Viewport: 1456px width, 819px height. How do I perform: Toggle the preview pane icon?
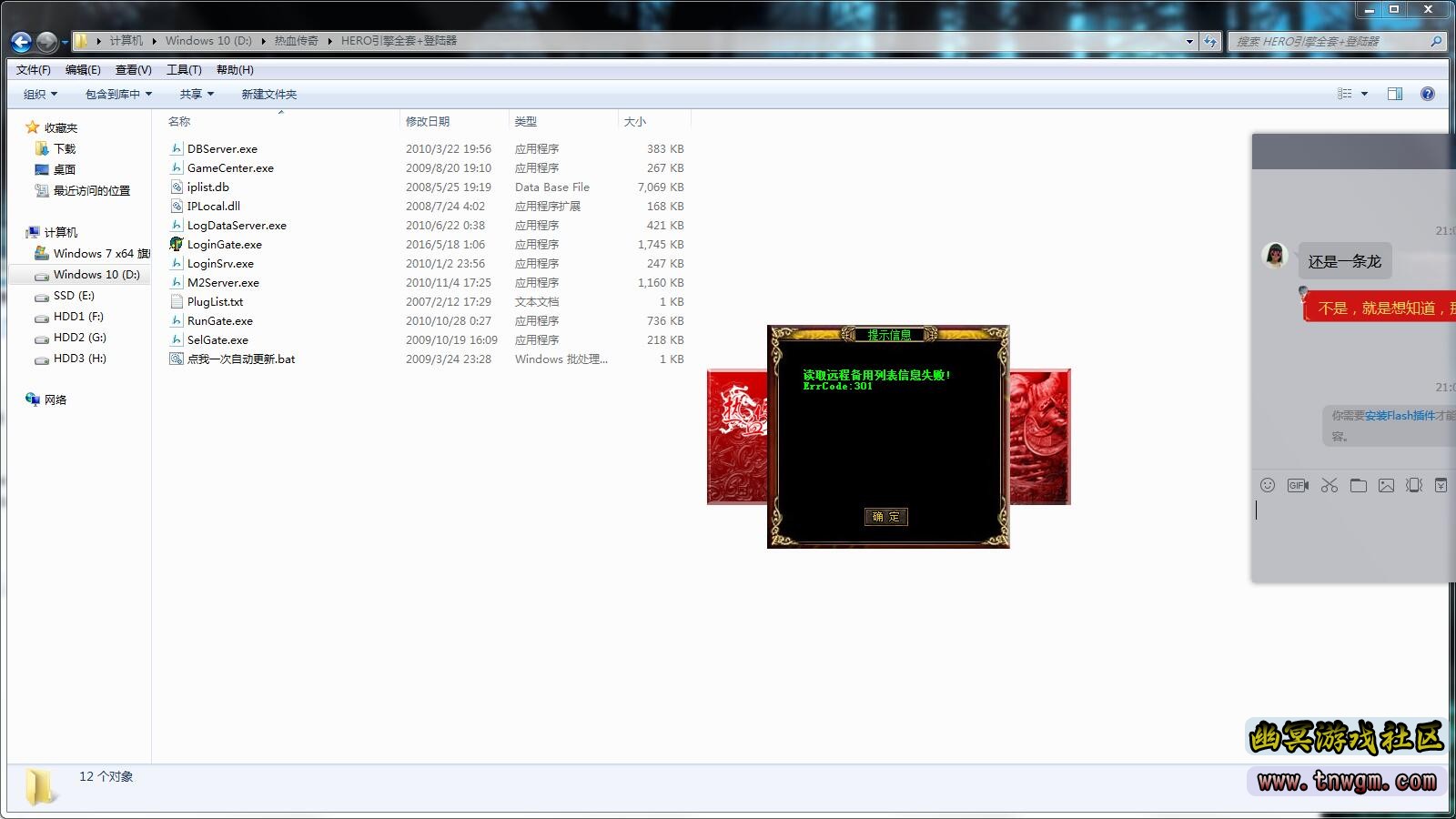(1395, 94)
